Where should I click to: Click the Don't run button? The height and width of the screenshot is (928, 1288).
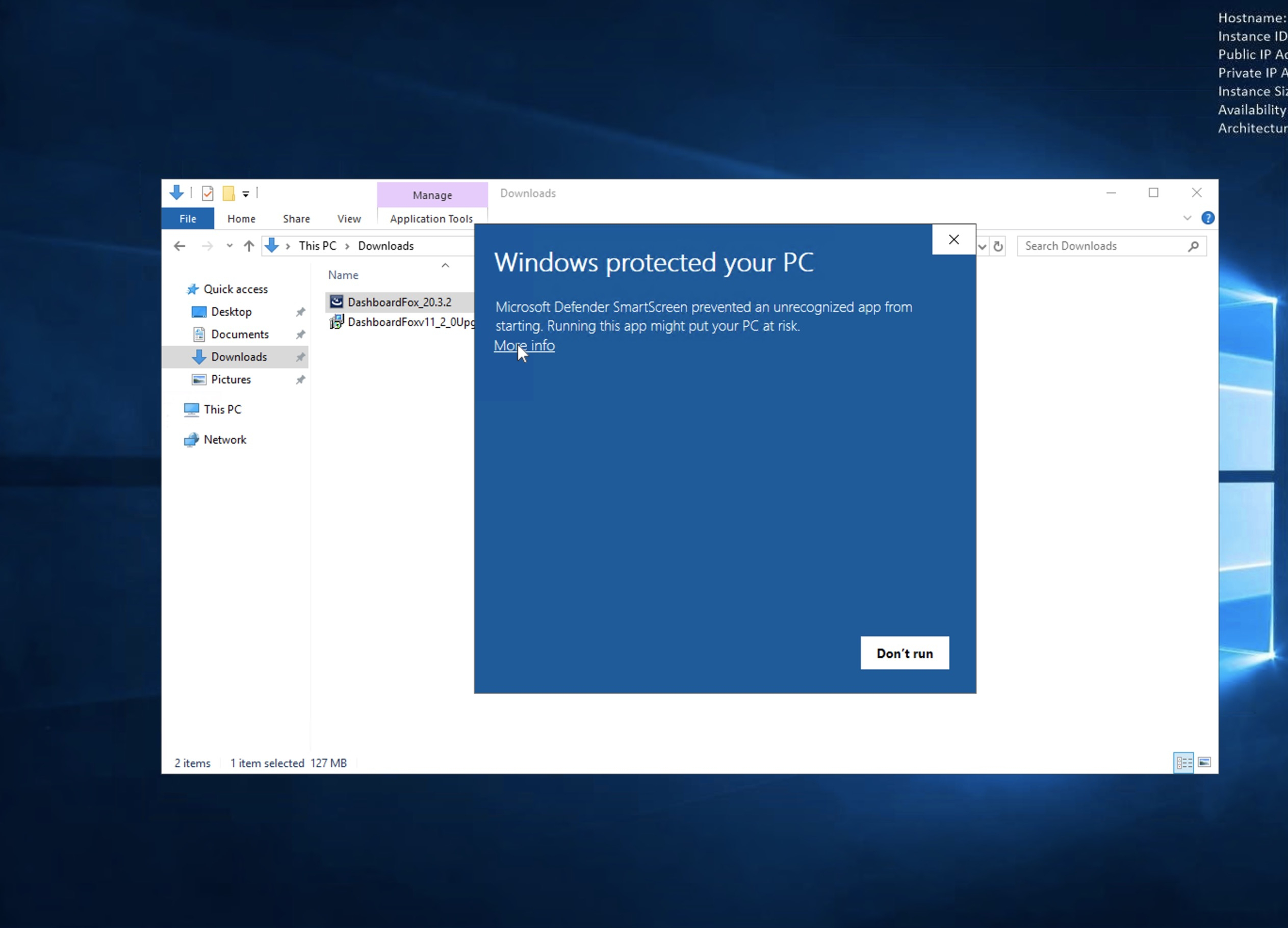[904, 653]
